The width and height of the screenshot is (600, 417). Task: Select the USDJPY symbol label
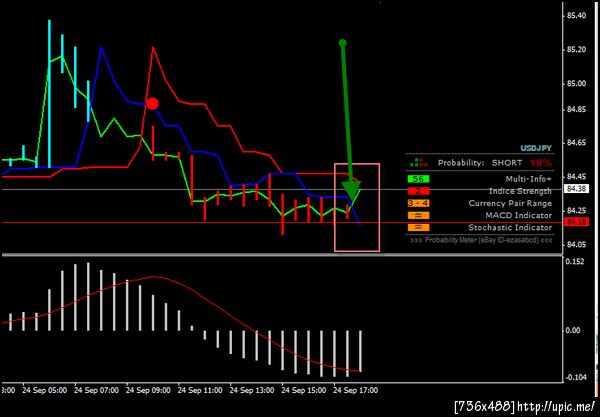tap(536, 148)
